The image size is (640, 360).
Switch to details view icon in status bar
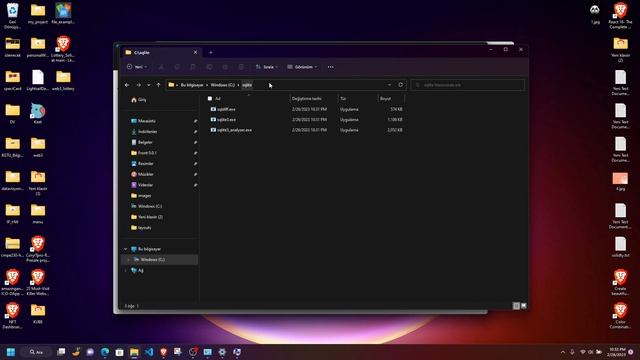pos(516,306)
